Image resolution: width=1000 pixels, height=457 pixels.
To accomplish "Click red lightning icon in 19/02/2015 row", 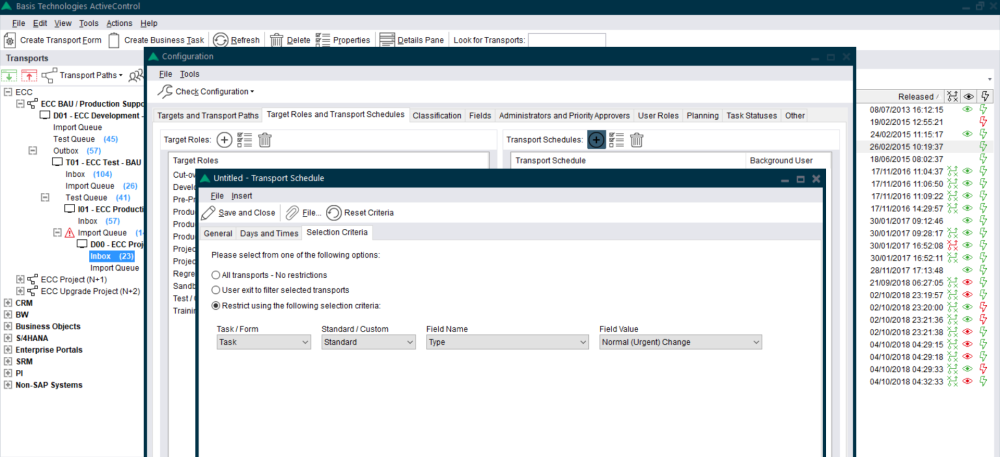I will point(983,122).
